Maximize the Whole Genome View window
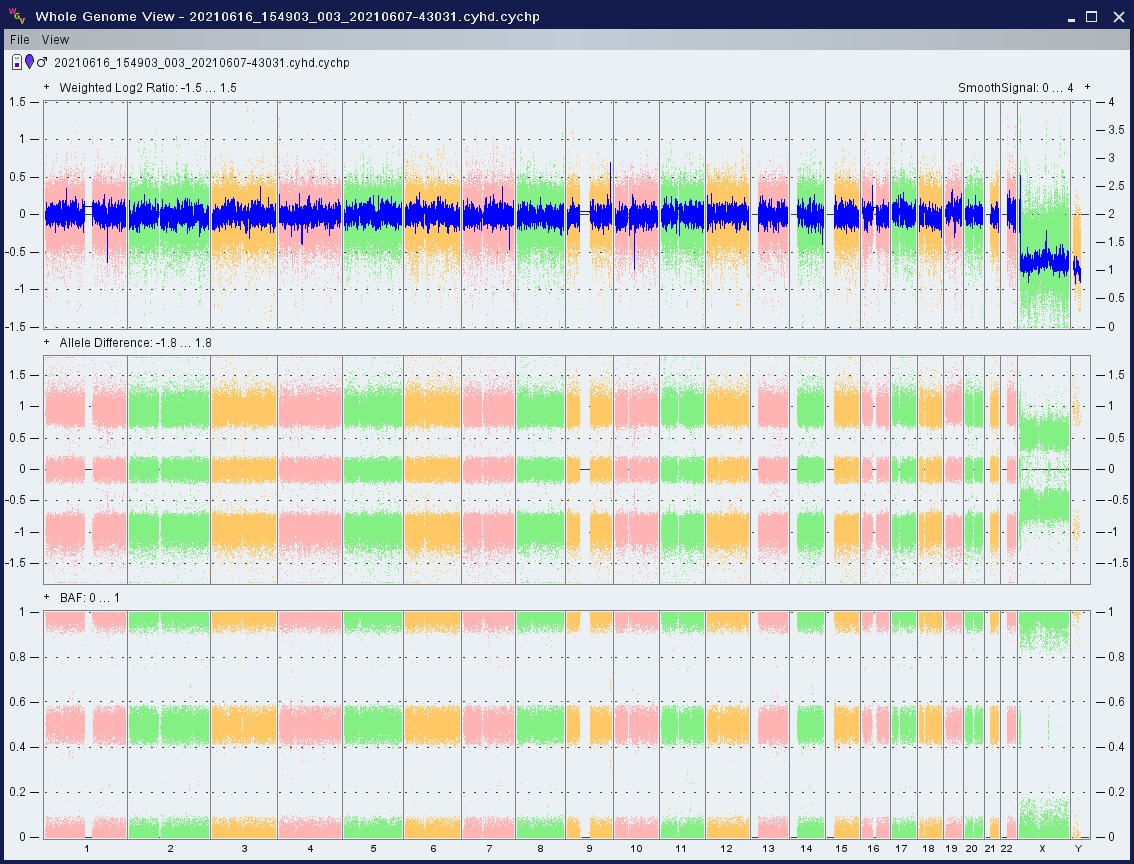The image size is (1134, 864). click(1092, 16)
